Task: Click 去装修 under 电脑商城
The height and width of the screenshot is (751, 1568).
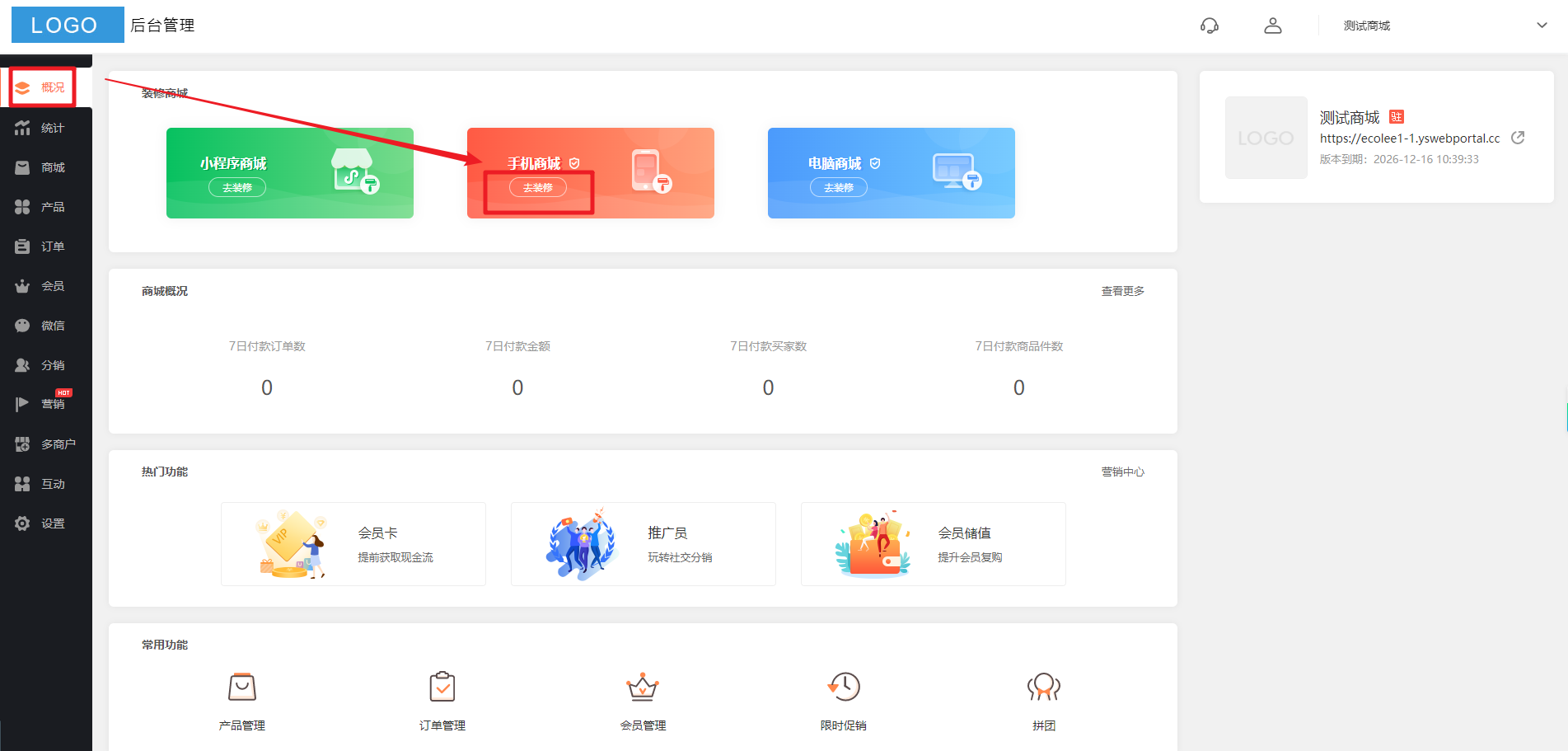Action: (839, 188)
